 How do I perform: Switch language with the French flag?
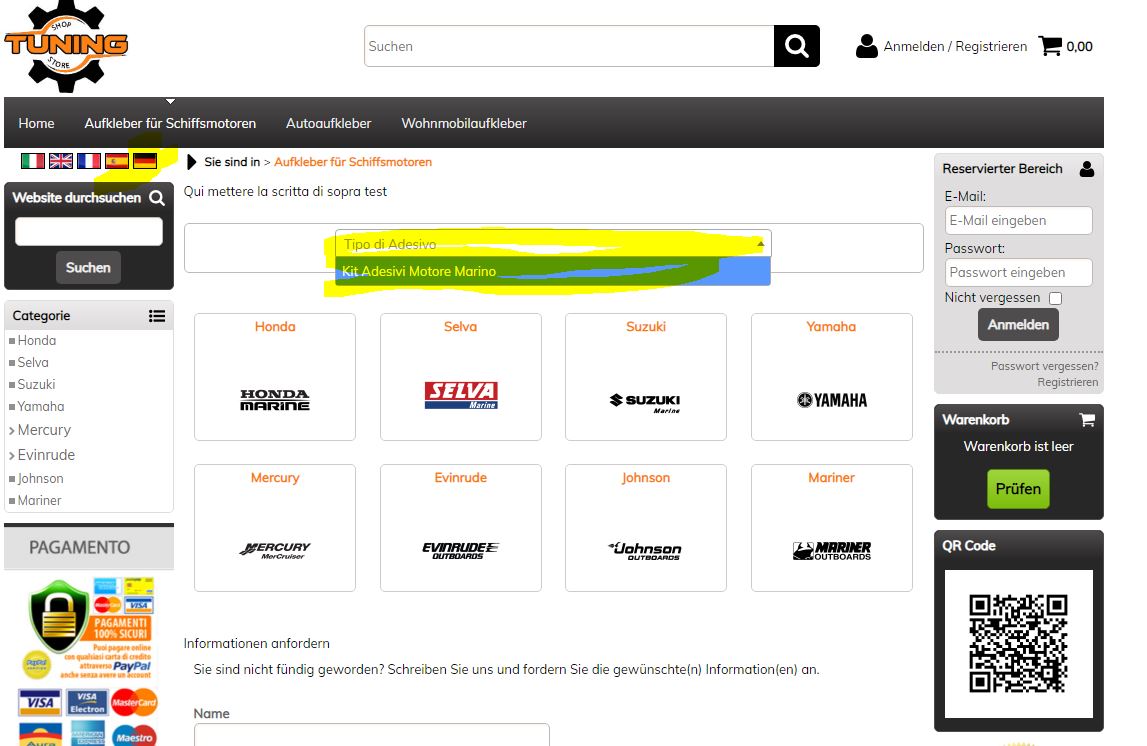click(x=89, y=161)
